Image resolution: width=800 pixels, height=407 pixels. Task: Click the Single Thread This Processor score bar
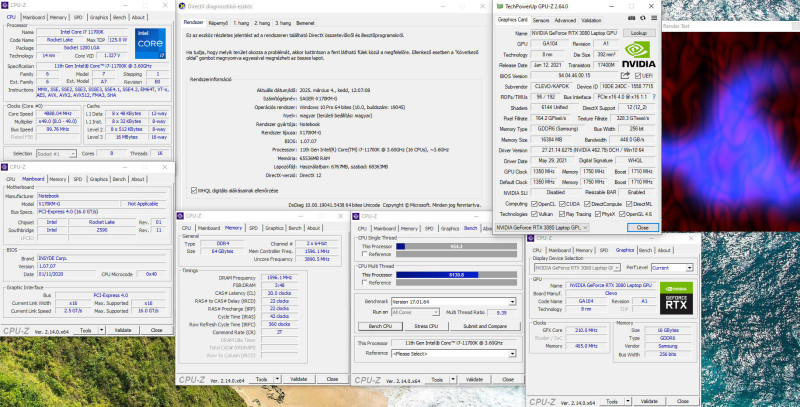(x=456, y=246)
